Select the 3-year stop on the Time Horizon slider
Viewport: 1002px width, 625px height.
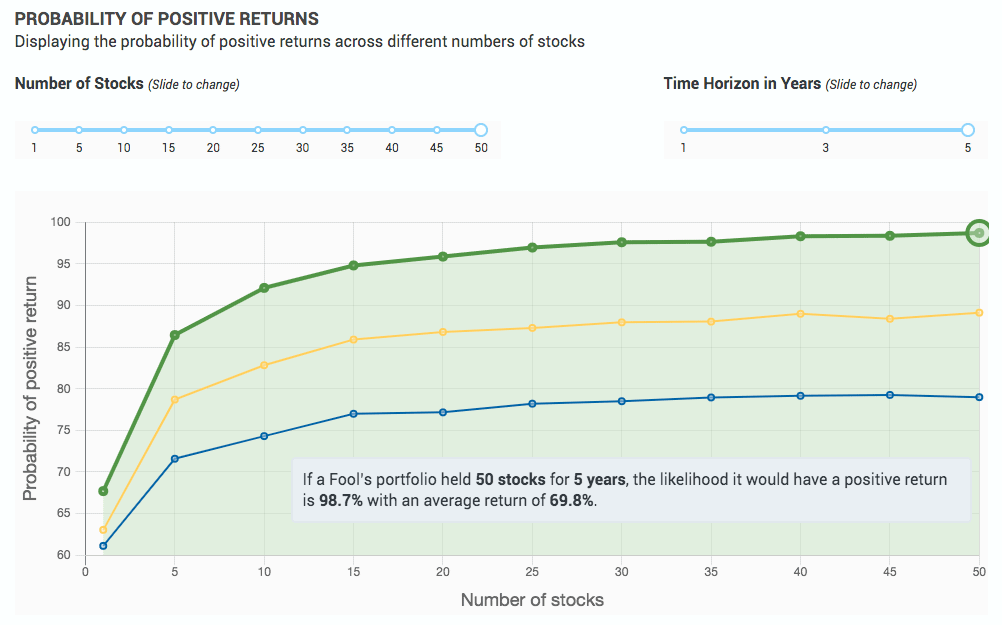[x=825, y=129]
